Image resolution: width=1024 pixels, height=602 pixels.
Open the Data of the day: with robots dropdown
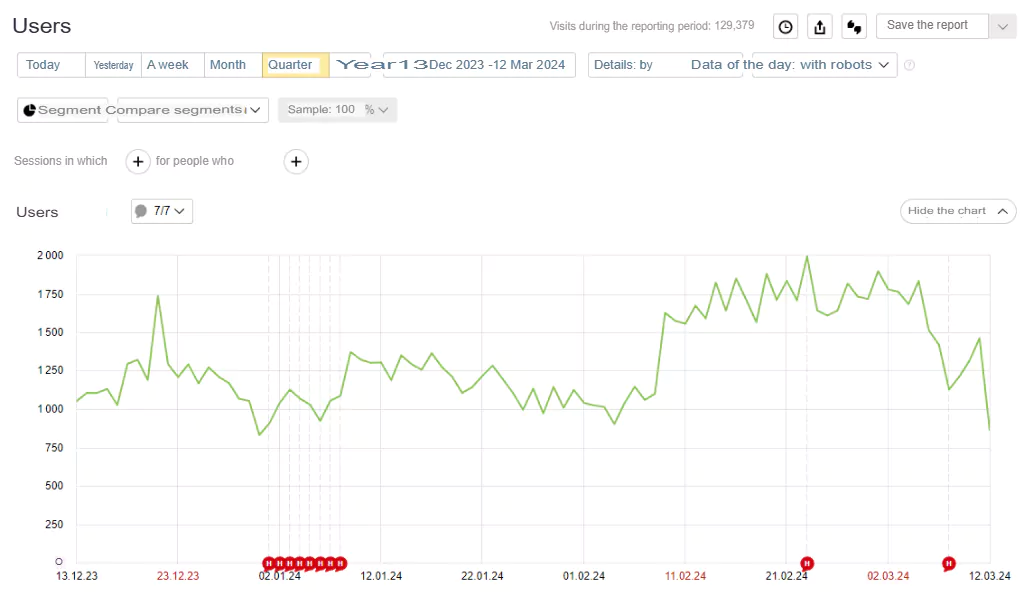pos(824,65)
